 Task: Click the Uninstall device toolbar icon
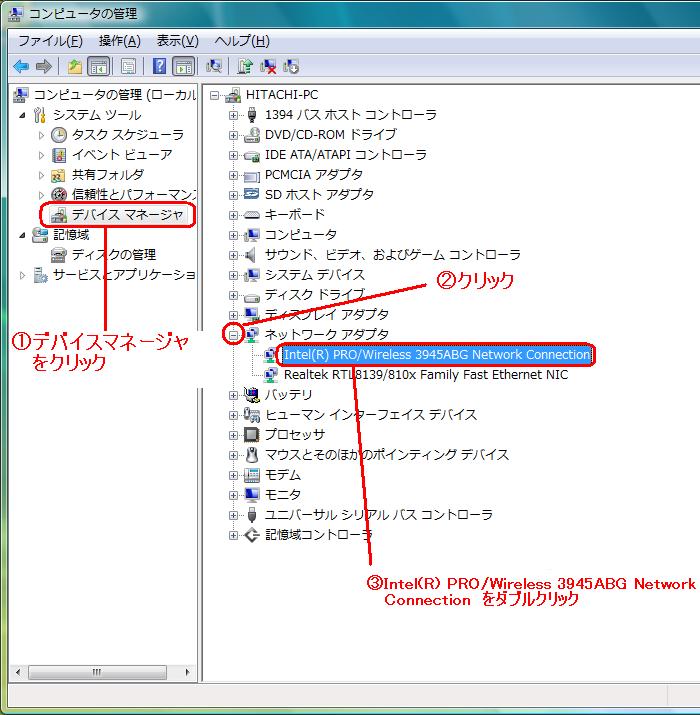(291, 67)
